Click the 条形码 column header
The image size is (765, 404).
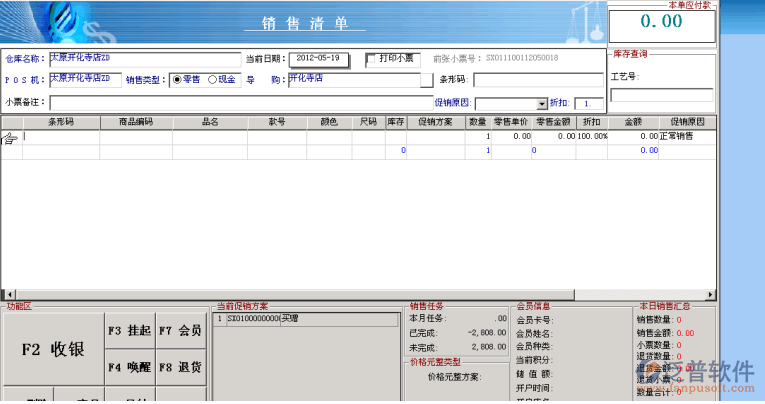(61, 122)
